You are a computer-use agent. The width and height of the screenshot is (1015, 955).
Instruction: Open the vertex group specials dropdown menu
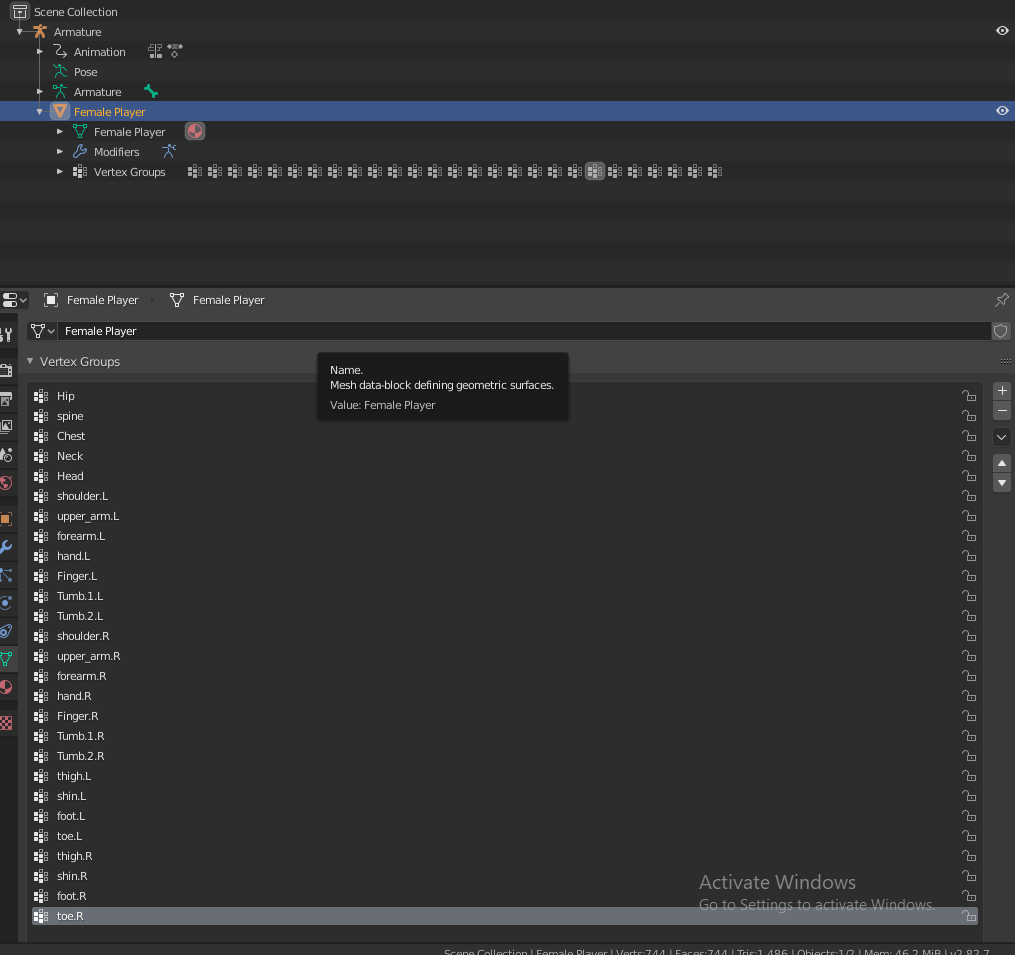click(x=1001, y=437)
